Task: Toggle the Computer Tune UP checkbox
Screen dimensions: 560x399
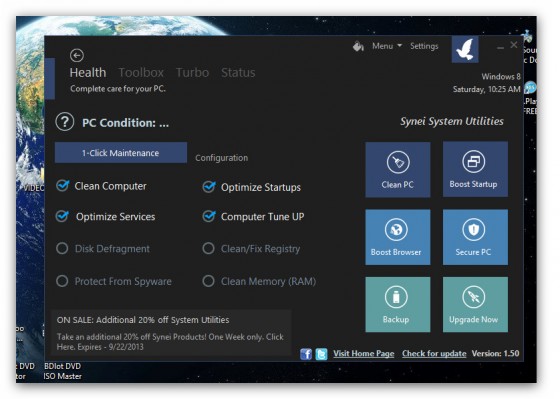Action: point(209,216)
